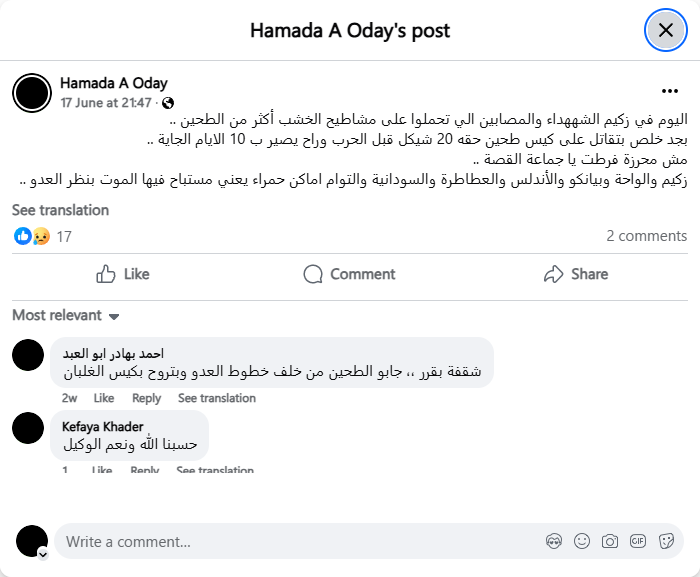Open the sticker picker icon
The image size is (700, 577).
click(x=666, y=541)
